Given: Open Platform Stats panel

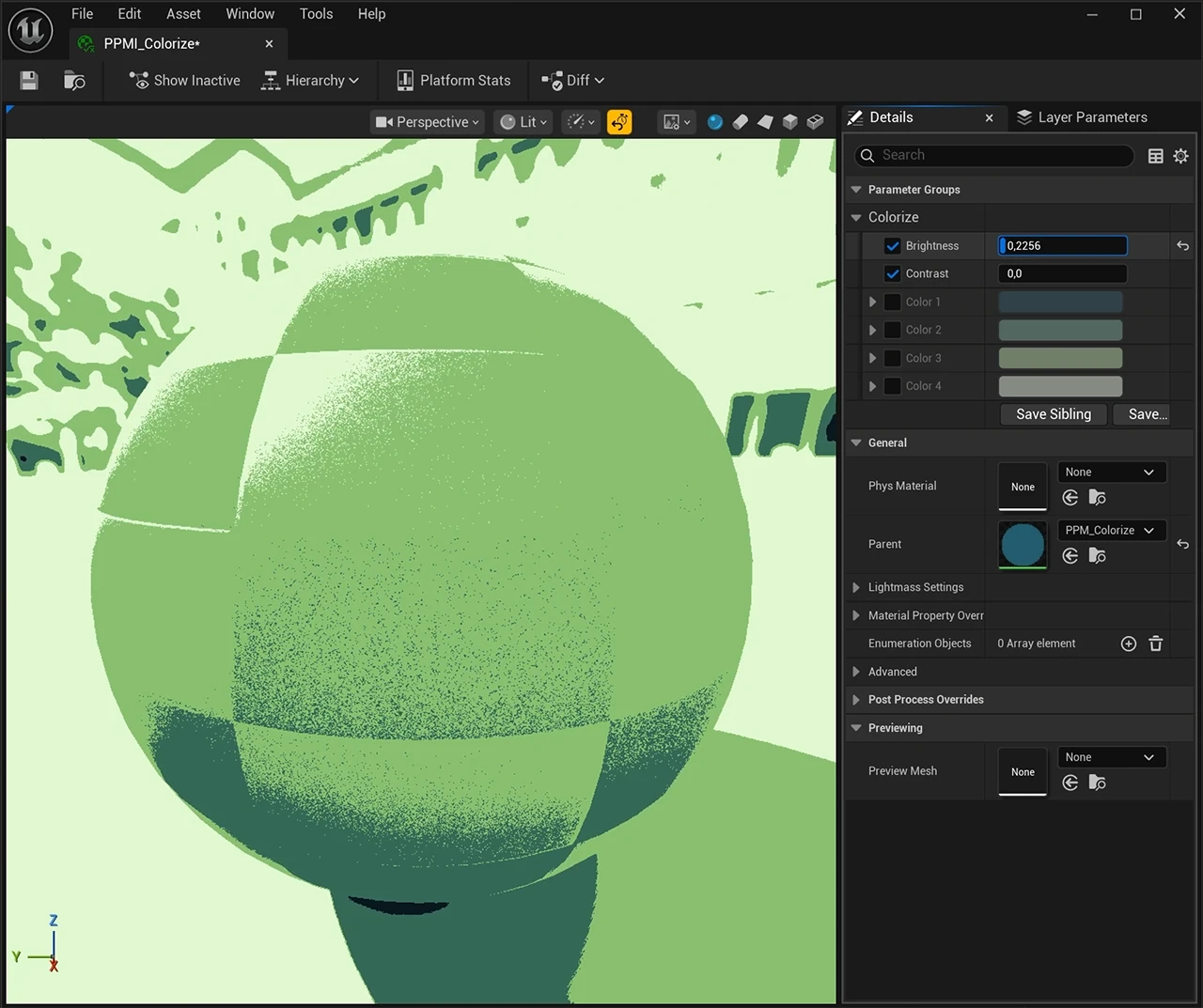Looking at the screenshot, I should [454, 81].
